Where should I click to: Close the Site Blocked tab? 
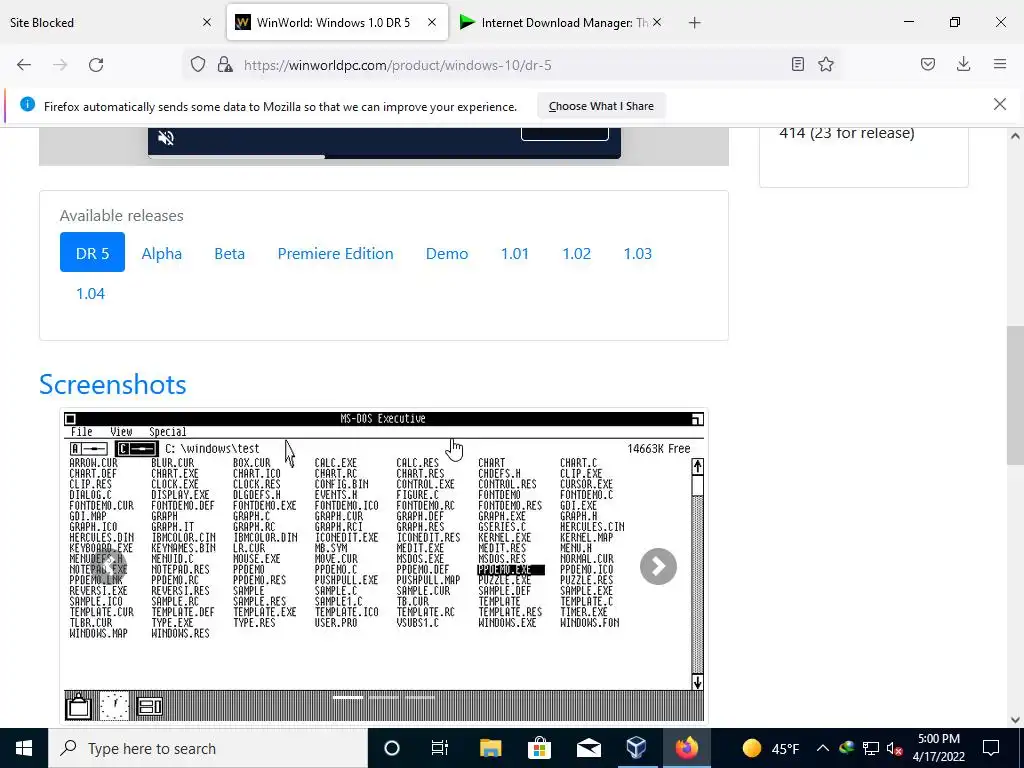(x=207, y=22)
